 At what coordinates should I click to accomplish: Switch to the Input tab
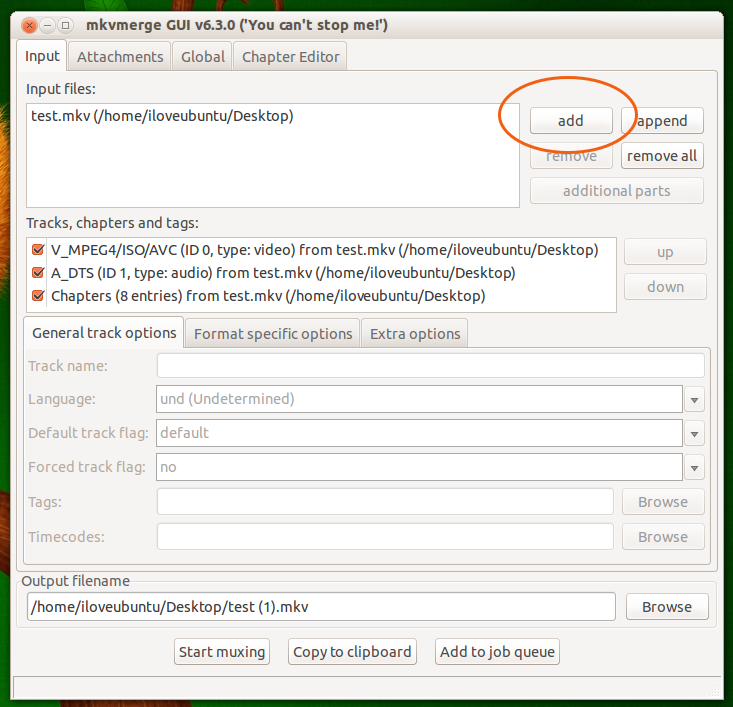pyautogui.click(x=42, y=56)
